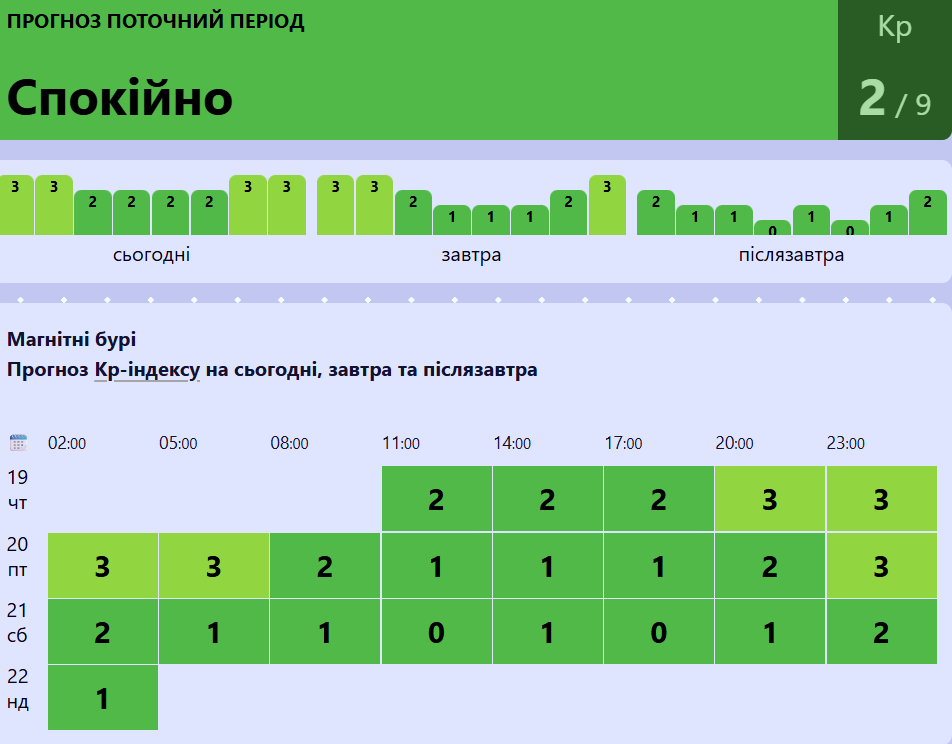This screenshot has height=744, width=952.
Task: Click the calendar icon beside the time headers
Action: (x=18, y=443)
